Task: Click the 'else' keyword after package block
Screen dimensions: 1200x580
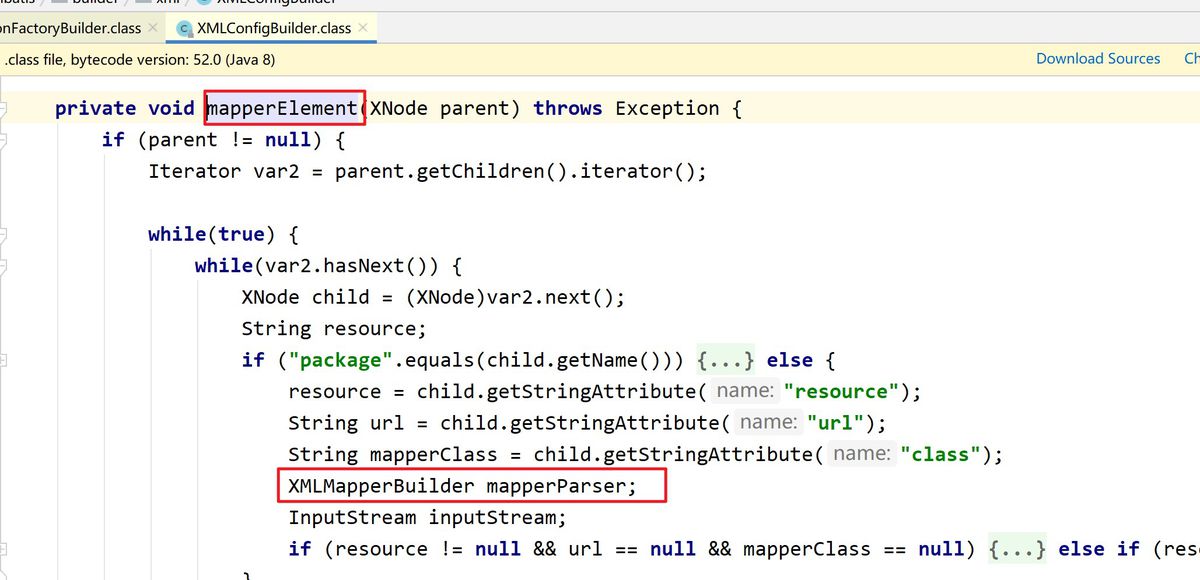Action: [x=790, y=360]
